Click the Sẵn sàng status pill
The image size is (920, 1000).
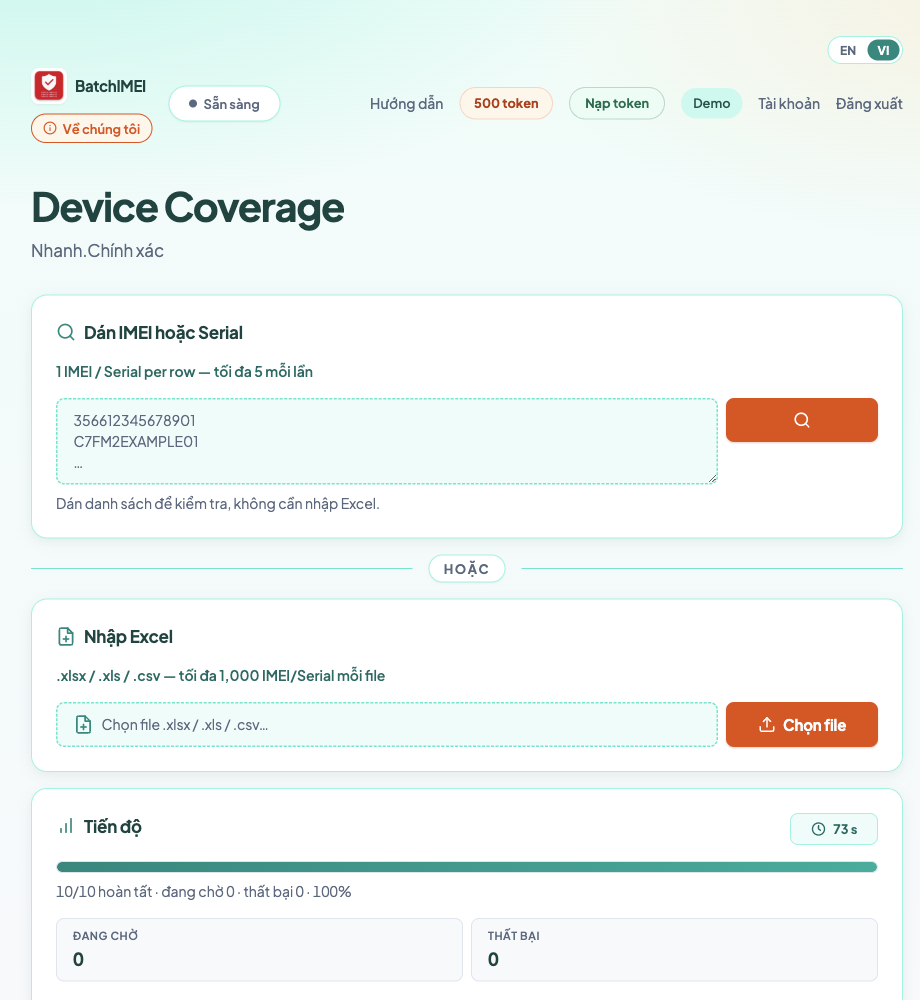coord(224,103)
